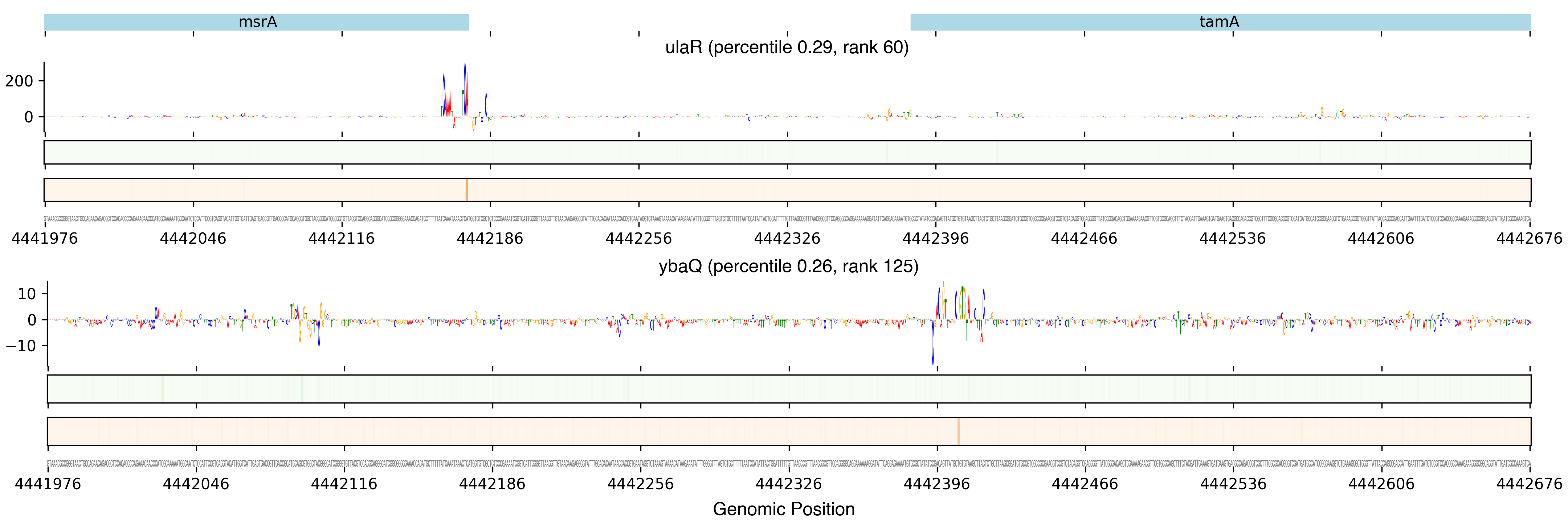This screenshot has width=1568, height=523.
Task: Click the 4442676 tick label in top plot
Action: [x=1529, y=239]
